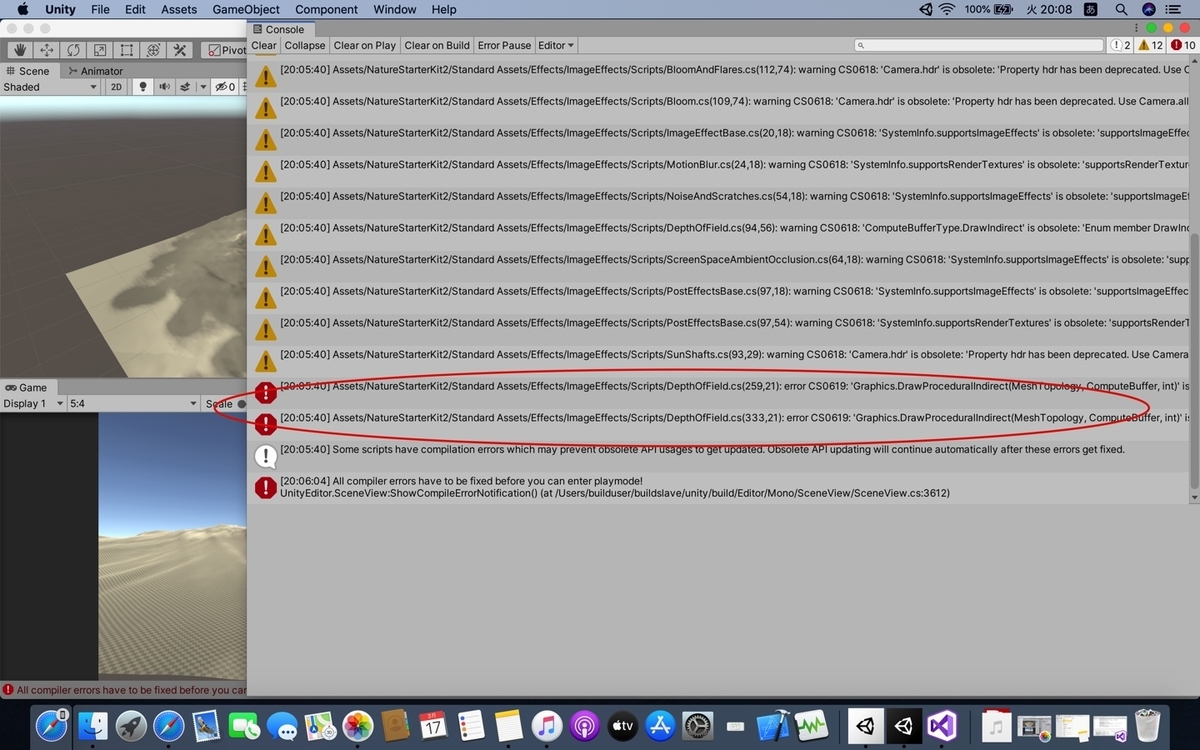Open the Shaded draw mode dropdown
1200x750 pixels.
pyautogui.click(x=50, y=87)
